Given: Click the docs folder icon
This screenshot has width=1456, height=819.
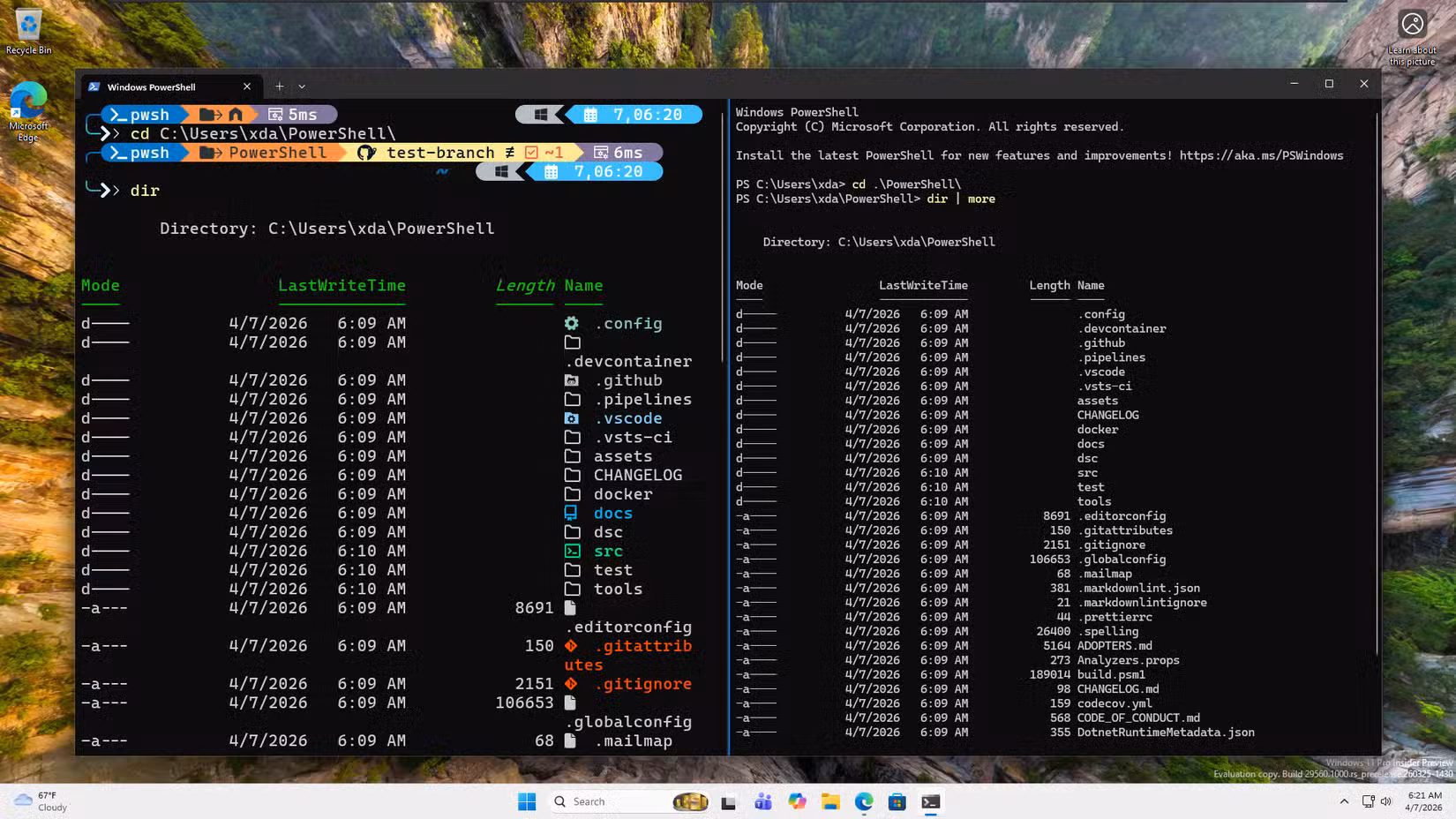Looking at the screenshot, I should coord(572,513).
